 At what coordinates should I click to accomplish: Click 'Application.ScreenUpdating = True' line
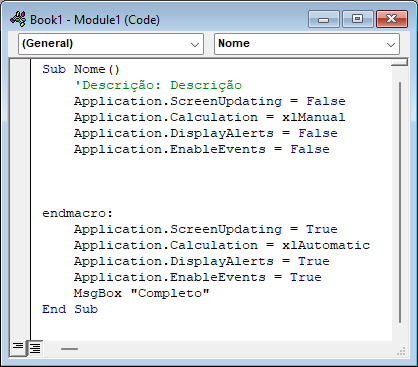(x=206, y=229)
